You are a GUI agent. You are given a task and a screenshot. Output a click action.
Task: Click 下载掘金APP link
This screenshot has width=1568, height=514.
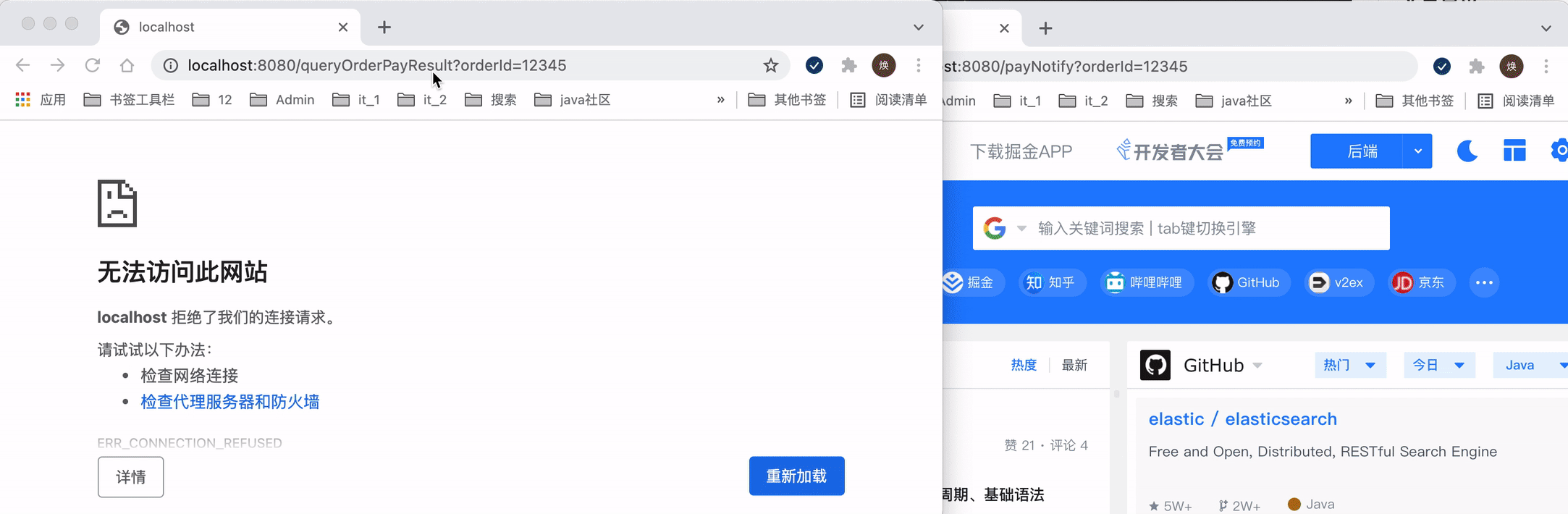(x=1021, y=151)
